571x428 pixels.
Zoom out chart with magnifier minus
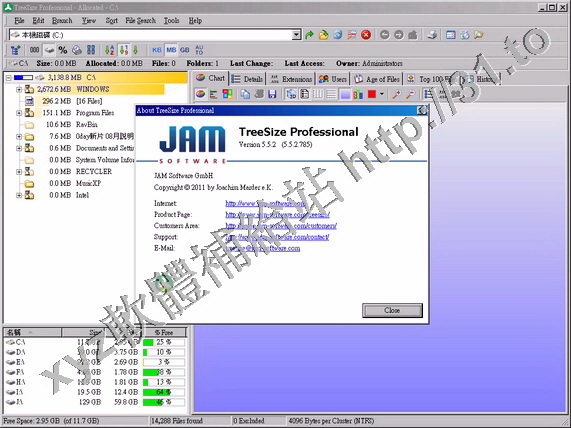[410, 94]
